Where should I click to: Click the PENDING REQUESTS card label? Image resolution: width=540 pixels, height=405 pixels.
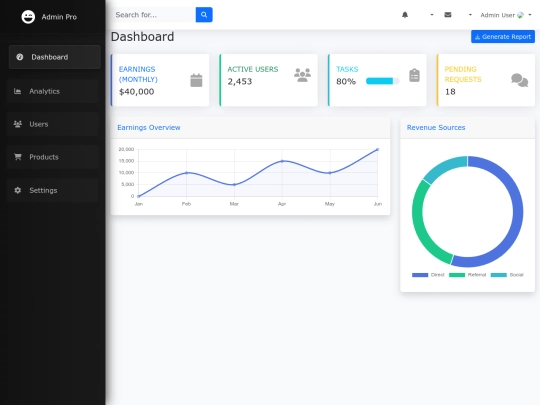point(463,74)
